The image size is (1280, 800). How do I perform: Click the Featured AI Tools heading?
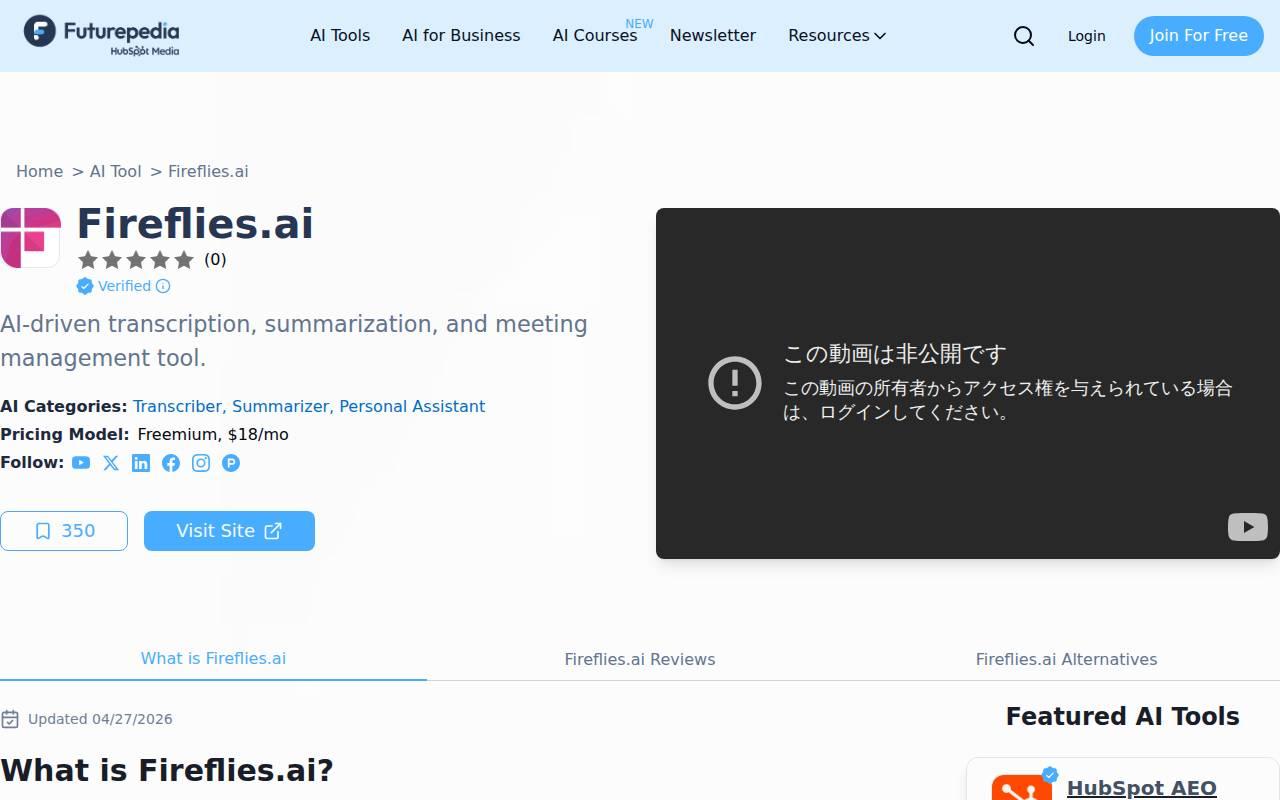(1122, 716)
